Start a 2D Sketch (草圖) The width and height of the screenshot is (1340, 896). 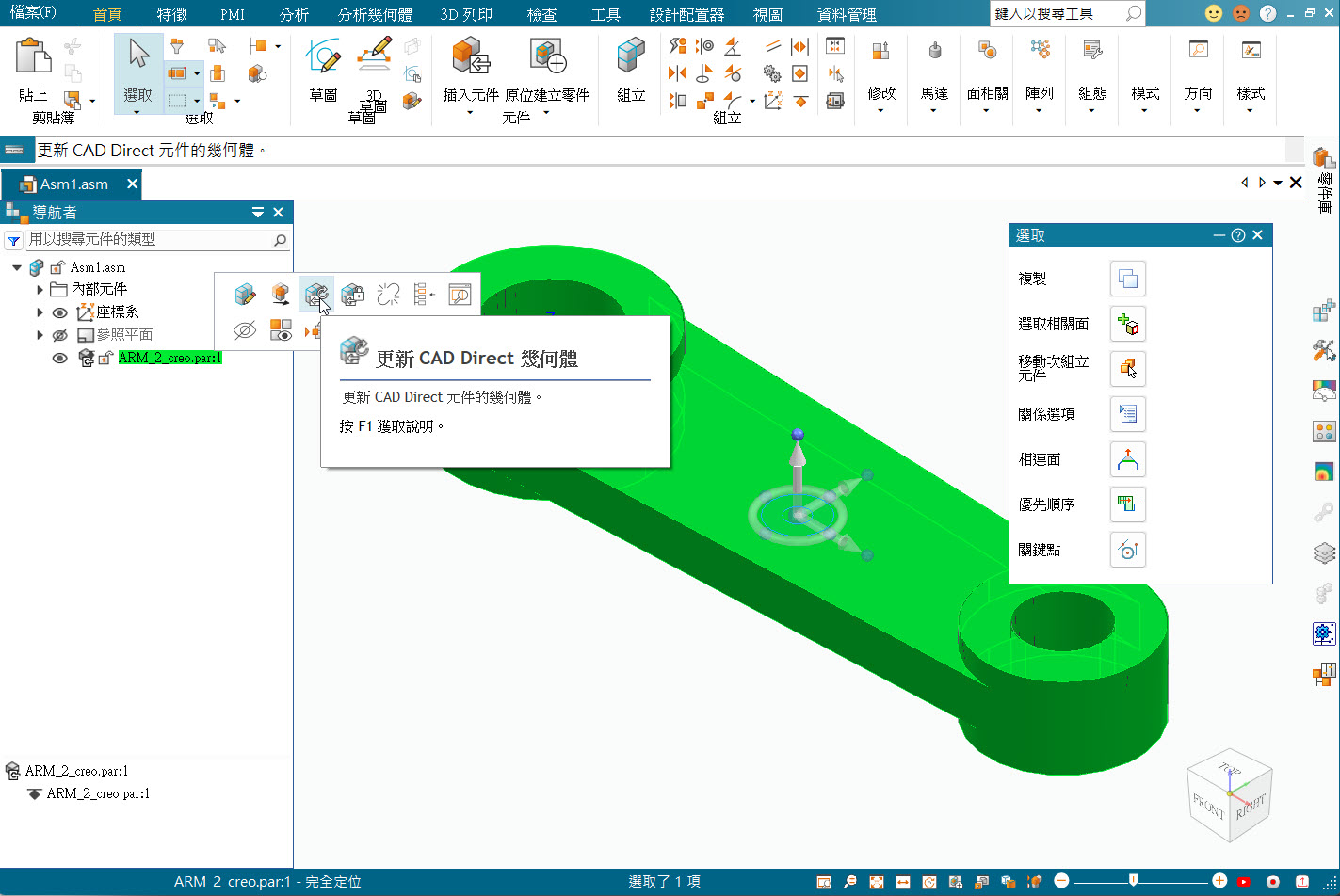pos(324,57)
